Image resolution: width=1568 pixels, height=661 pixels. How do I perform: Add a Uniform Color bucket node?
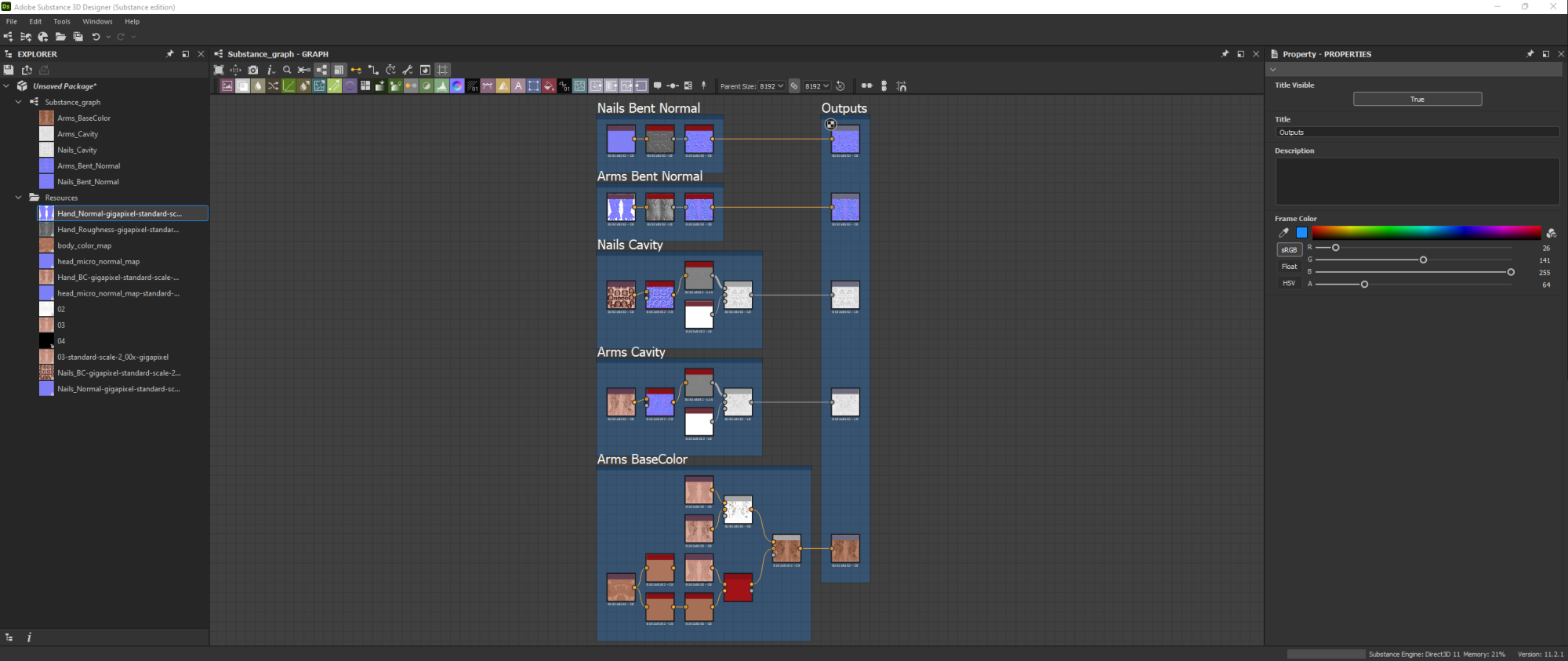tap(549, 86)
